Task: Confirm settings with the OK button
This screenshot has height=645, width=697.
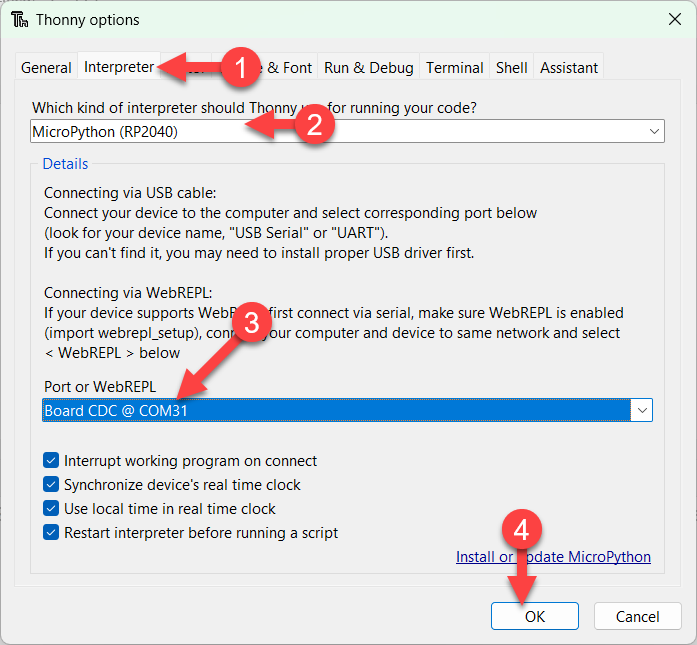Action: [x=535, y=616]
